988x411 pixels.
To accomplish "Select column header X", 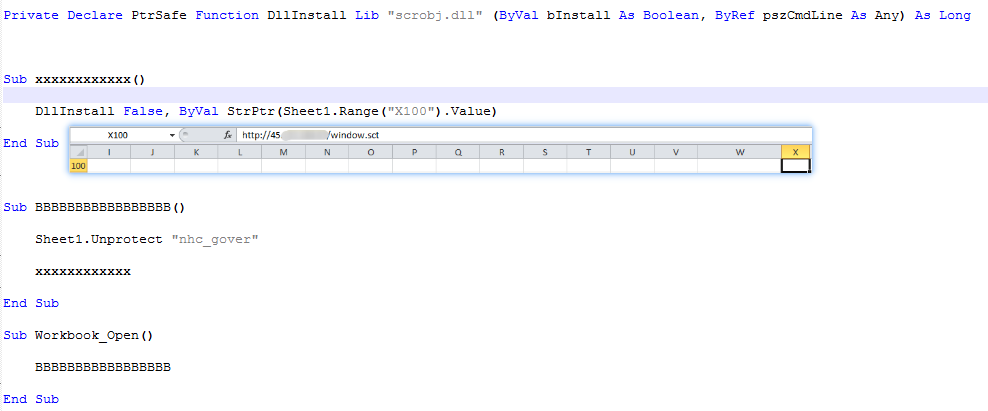I will pyautogui.click(x=794, y=152).
